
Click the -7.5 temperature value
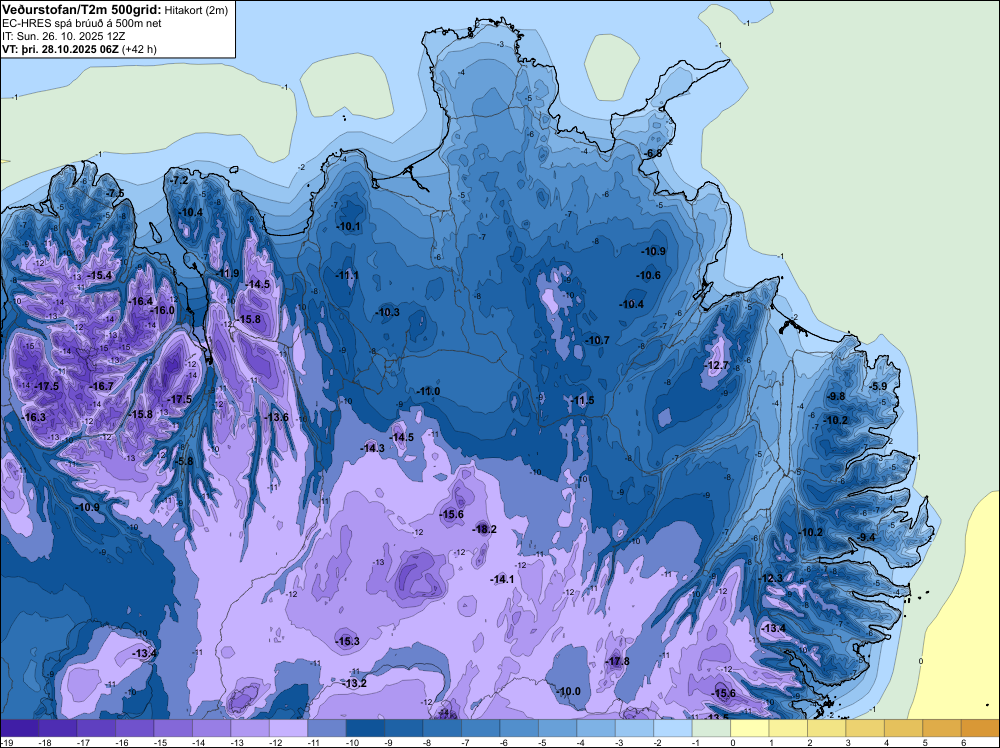point(115,193)
